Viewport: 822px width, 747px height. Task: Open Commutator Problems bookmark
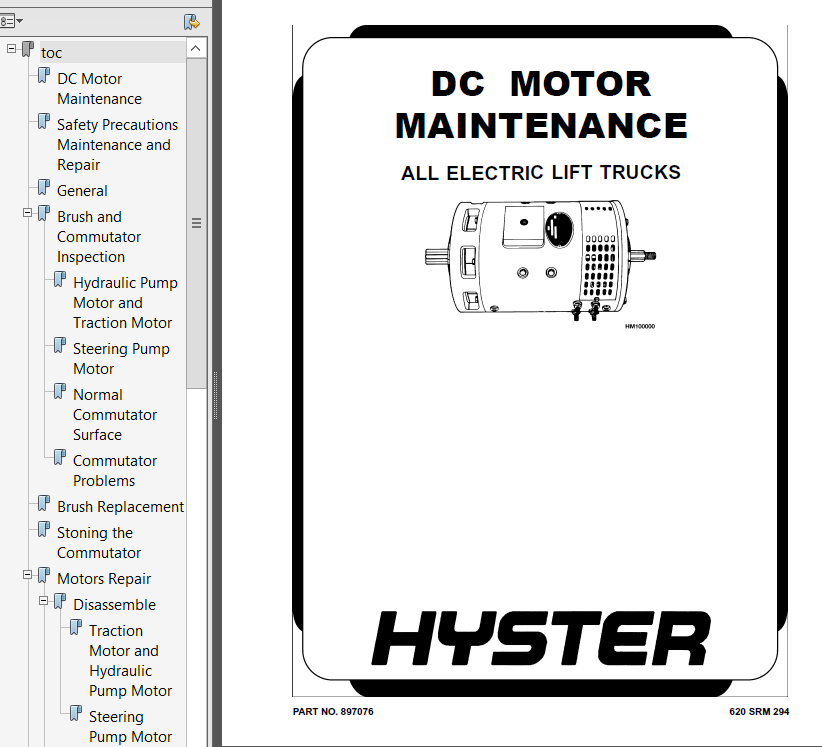pyautogui.click(x=115, y=471)
